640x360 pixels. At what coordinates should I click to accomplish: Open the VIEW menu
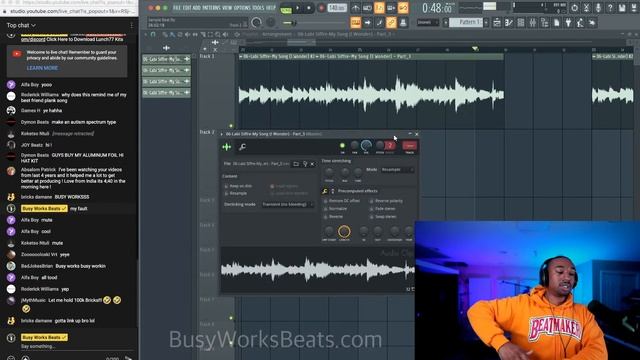(x=227, y=8)
